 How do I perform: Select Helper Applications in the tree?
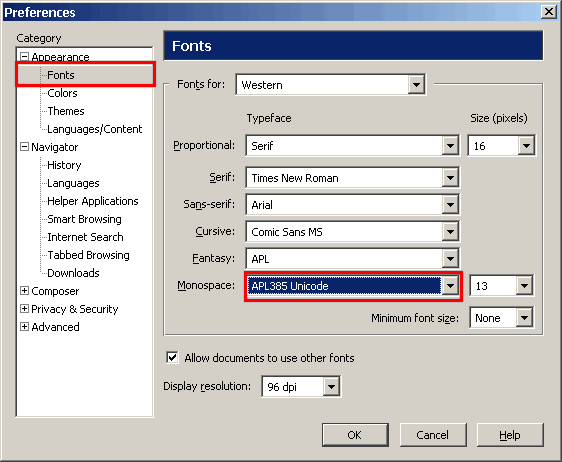pyautogui.click(x=93, y=201)
